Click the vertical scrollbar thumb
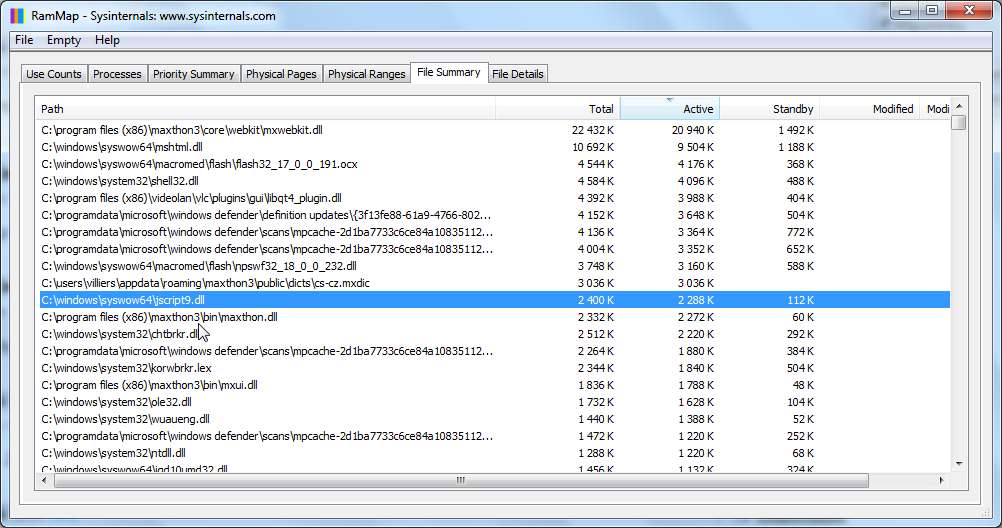The height and width of the screenshot is (528, 1002). click(x=959, y=122)
